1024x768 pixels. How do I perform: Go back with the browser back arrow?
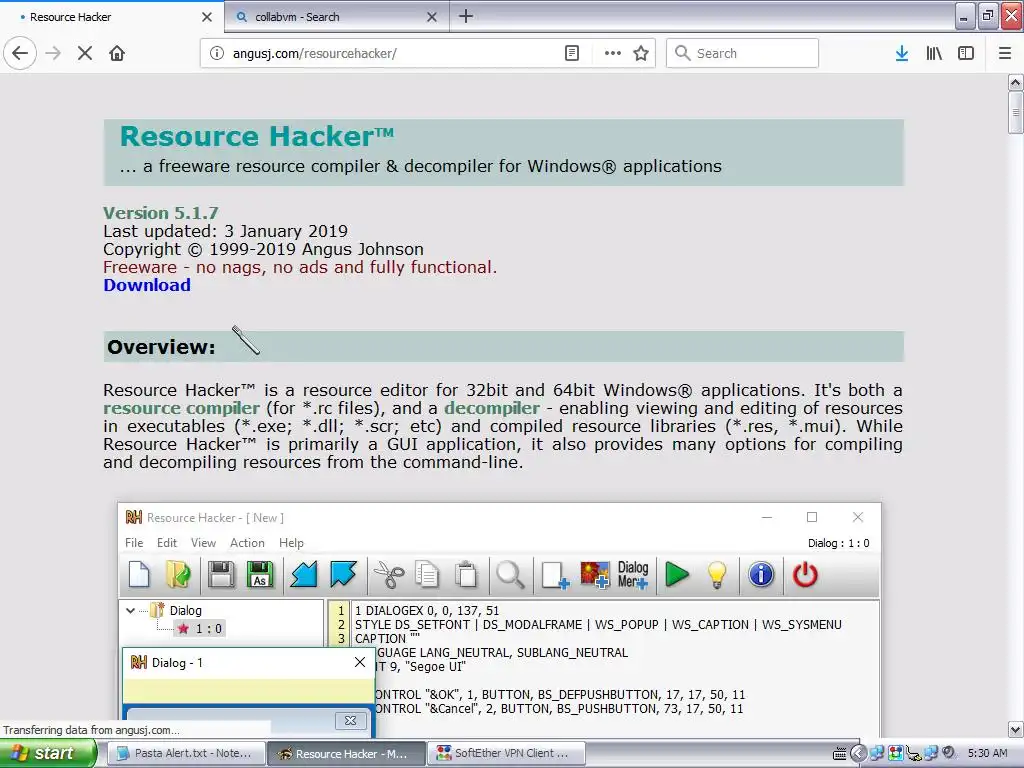pos(20,53)
